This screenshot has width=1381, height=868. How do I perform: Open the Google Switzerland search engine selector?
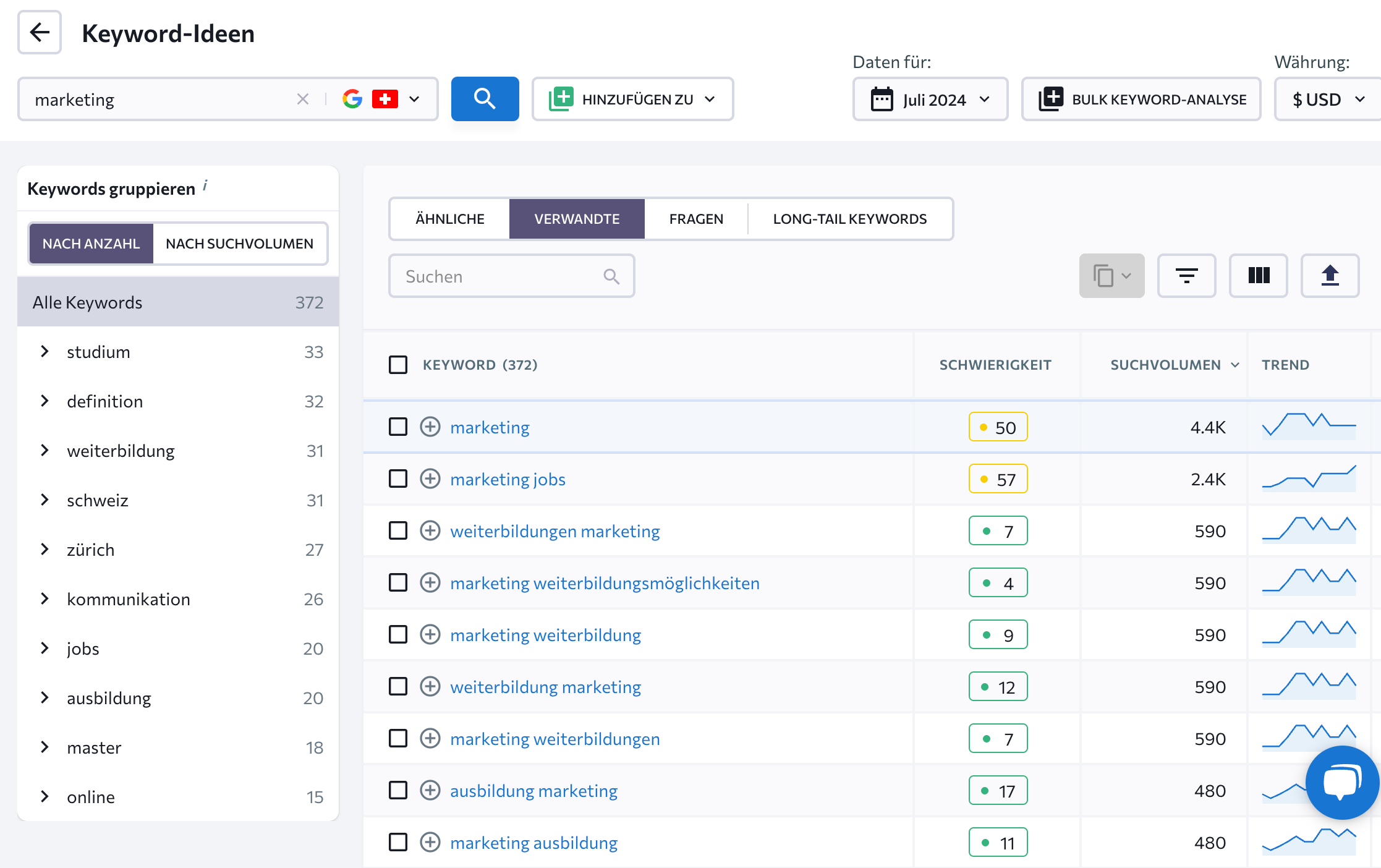[381, 99]
